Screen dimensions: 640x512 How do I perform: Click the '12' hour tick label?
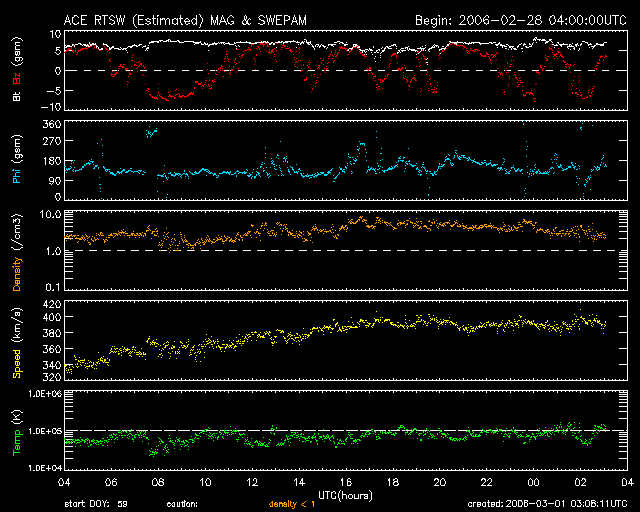tap(252, 483)
